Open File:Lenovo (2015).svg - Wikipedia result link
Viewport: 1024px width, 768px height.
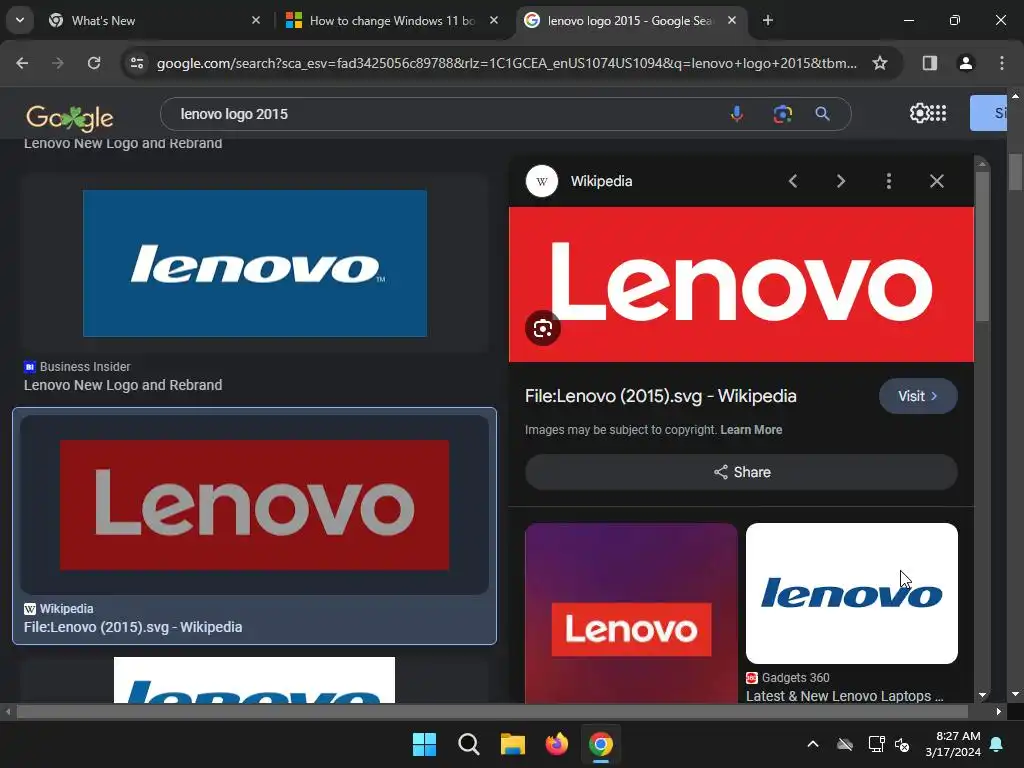click(133, 627)
